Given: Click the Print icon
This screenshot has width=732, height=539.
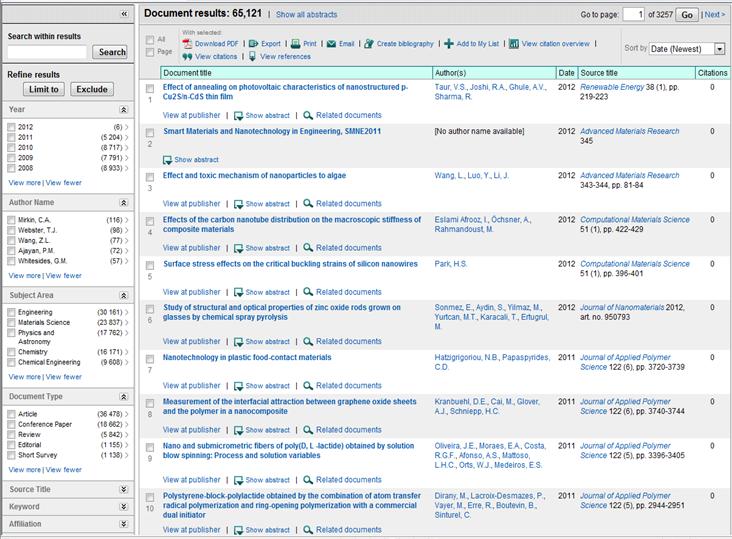Looking at the screenshot, I should tap(296, 44).
